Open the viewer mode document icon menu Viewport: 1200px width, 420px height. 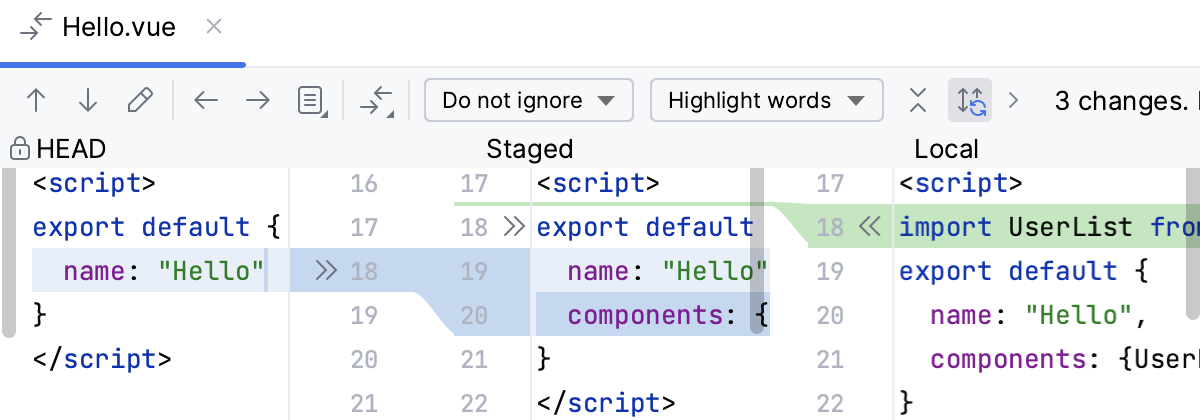[312, 100]
